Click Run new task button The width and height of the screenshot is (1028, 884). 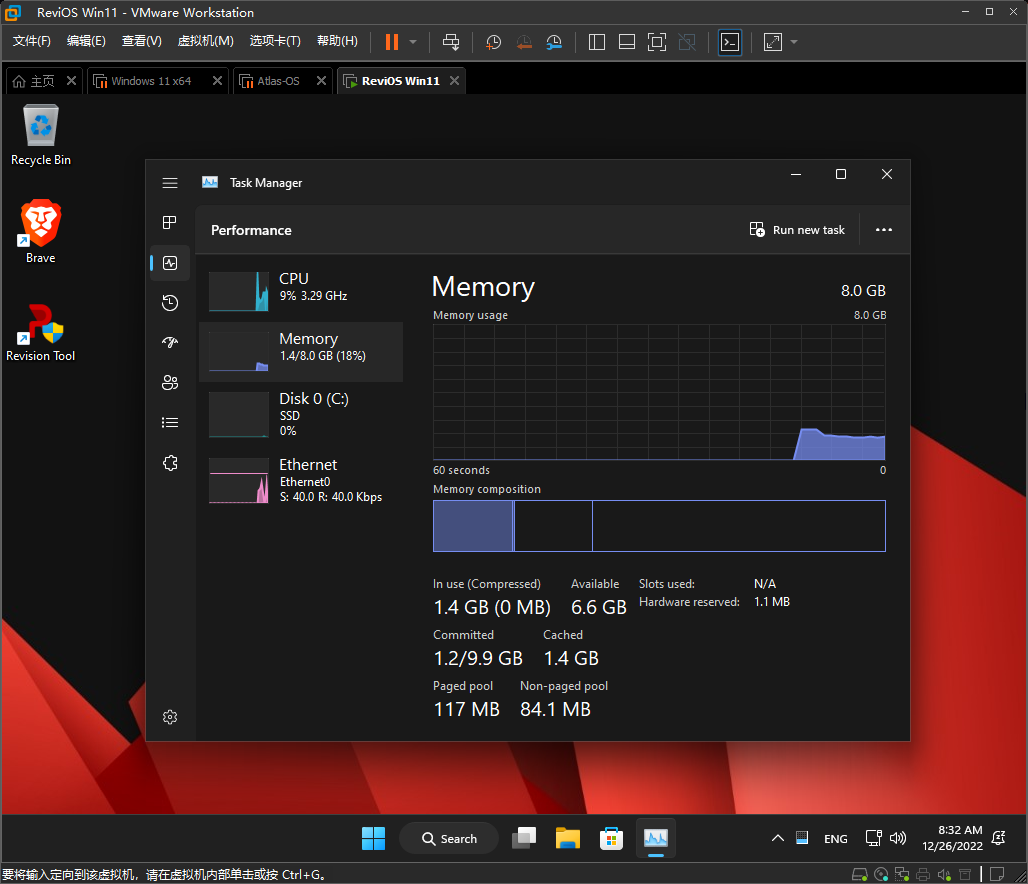(797, 230)
